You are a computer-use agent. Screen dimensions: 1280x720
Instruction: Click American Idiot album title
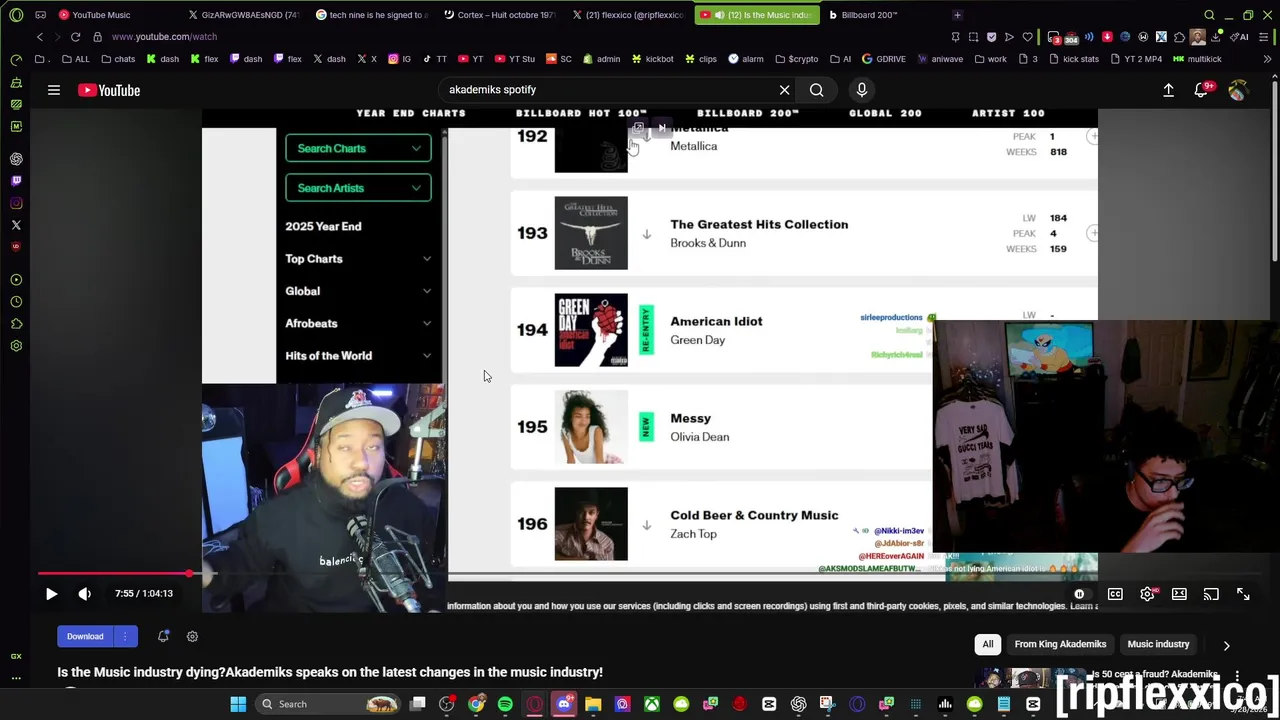click(716, 322)
